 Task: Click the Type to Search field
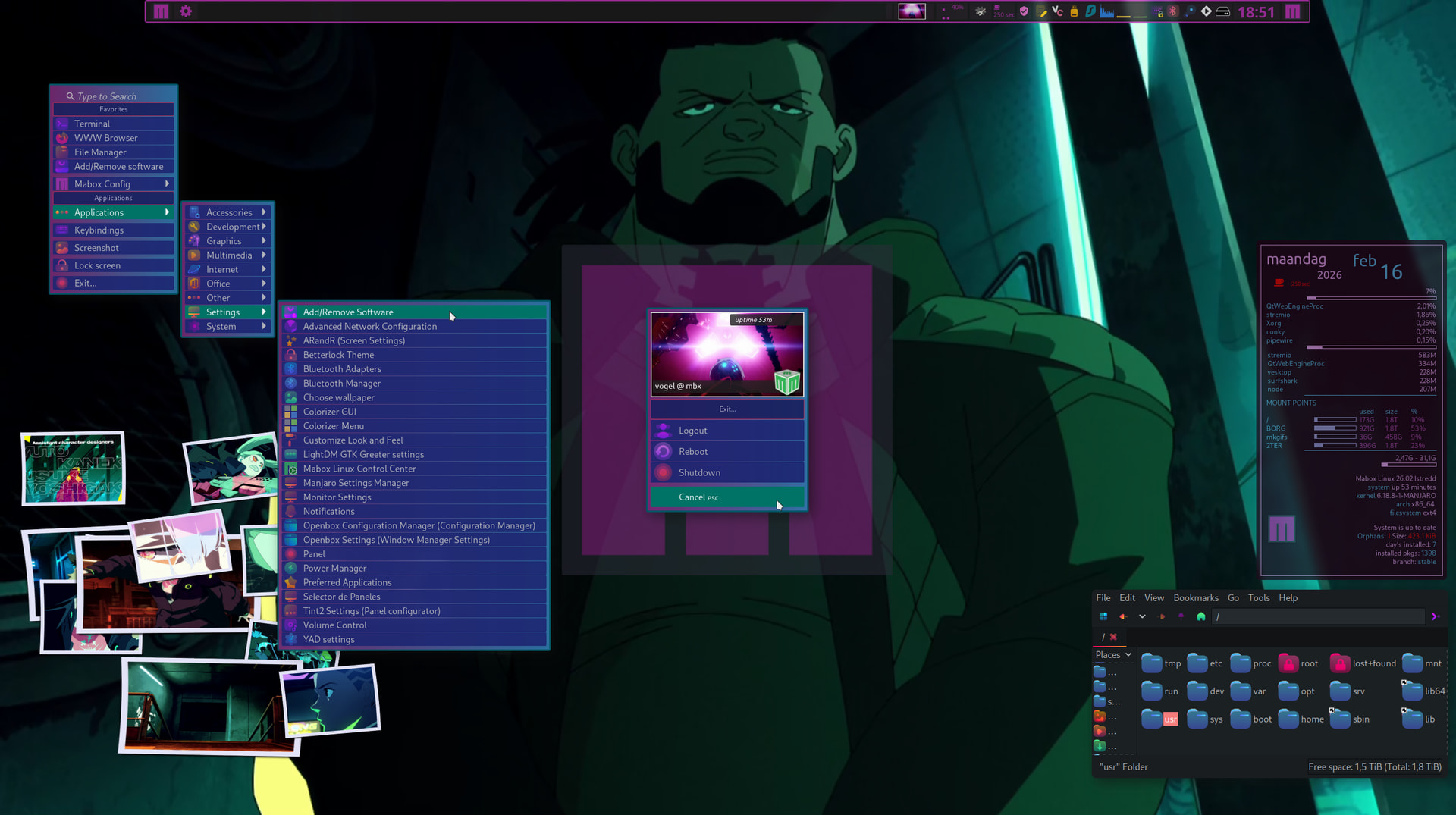point(114,96)
